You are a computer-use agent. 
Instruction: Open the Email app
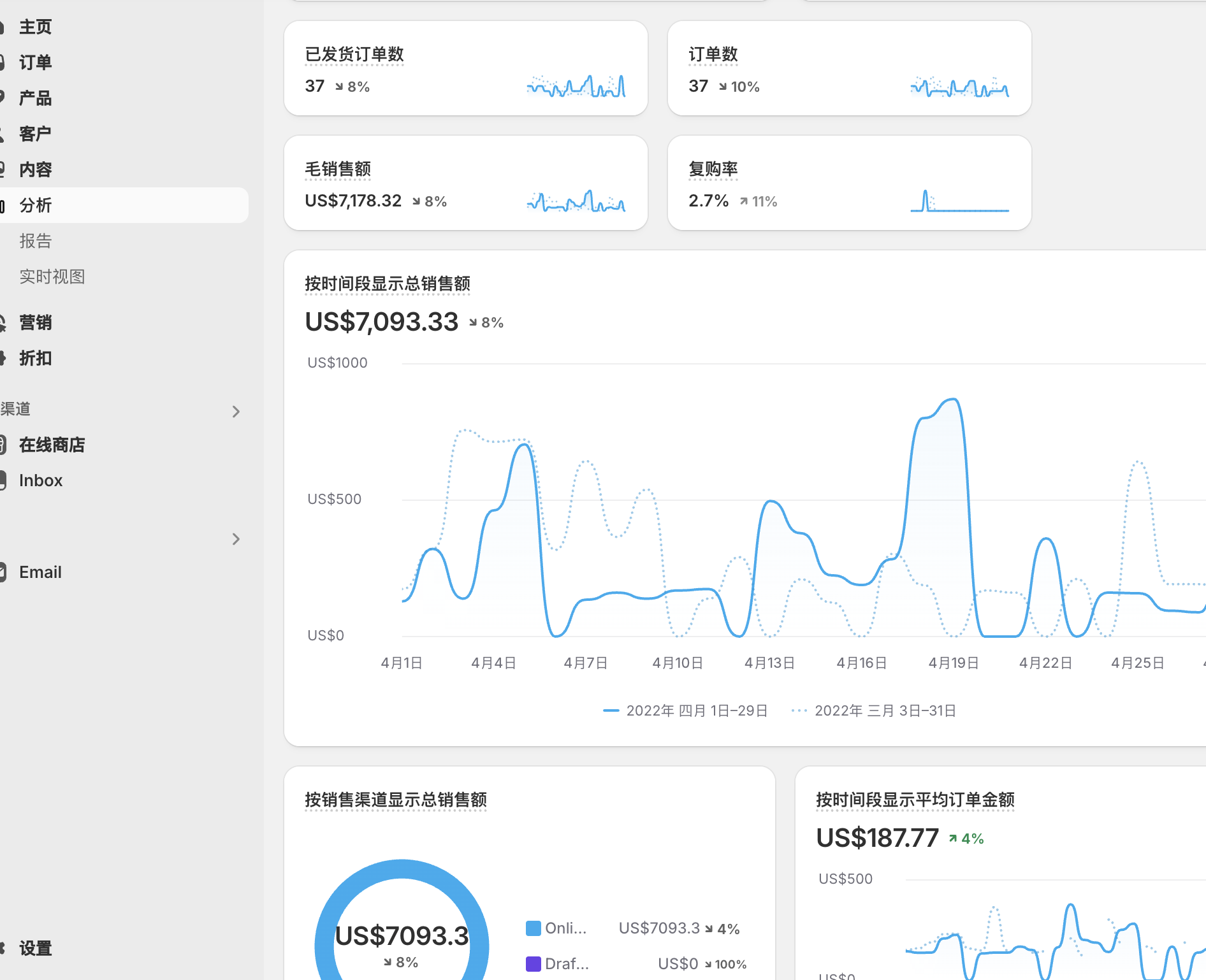[40, 572]
